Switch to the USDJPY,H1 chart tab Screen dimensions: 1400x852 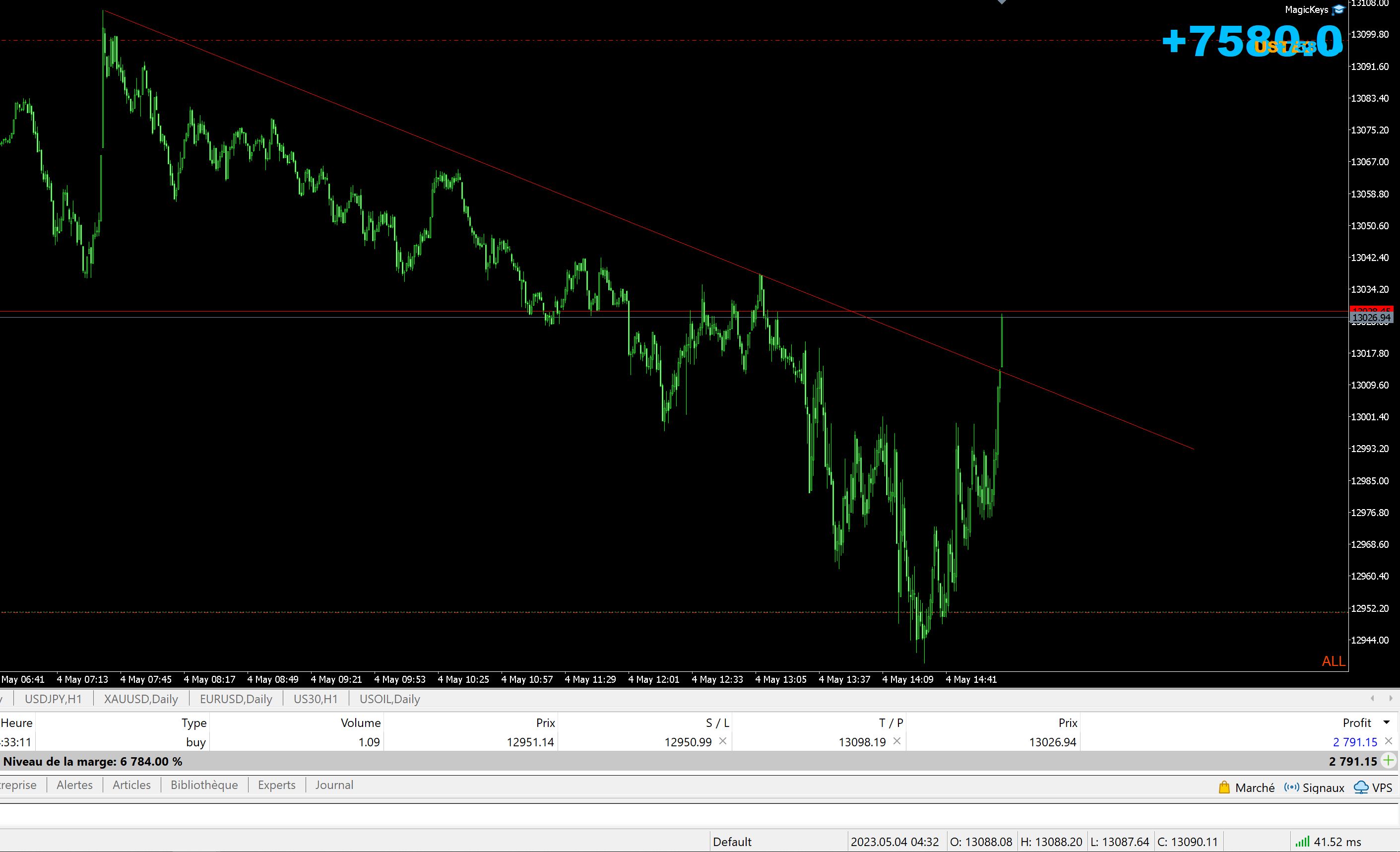click(54, 699)
